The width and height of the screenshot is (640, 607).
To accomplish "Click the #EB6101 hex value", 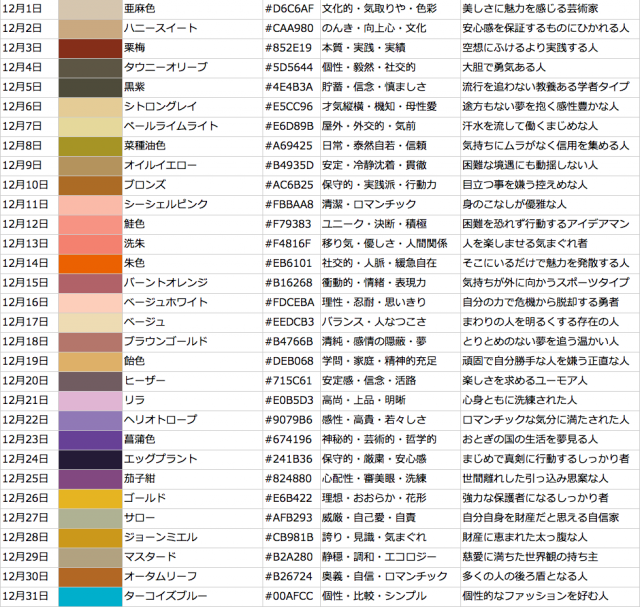I will 290,263.
